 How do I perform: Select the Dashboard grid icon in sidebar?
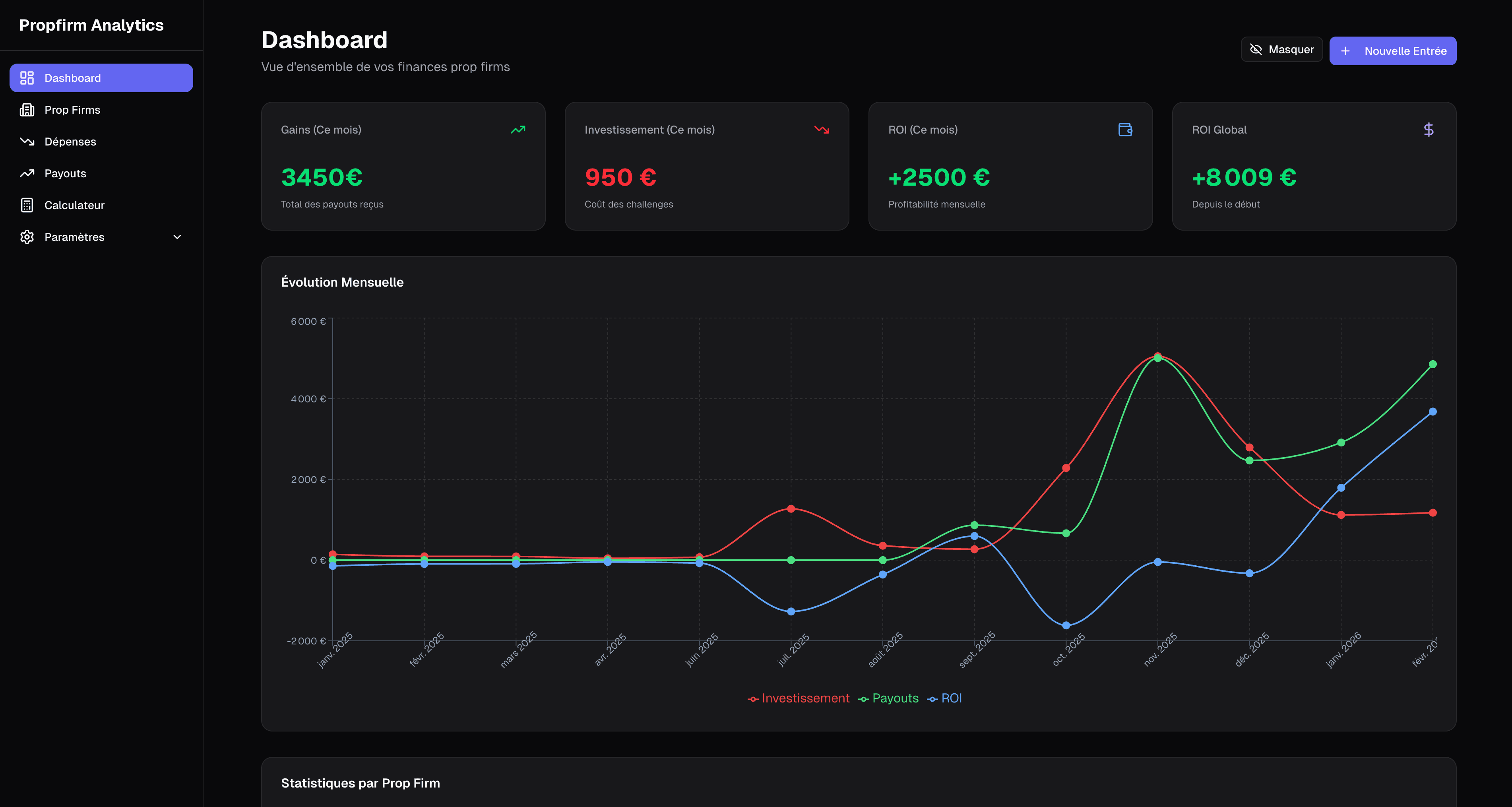27,78
